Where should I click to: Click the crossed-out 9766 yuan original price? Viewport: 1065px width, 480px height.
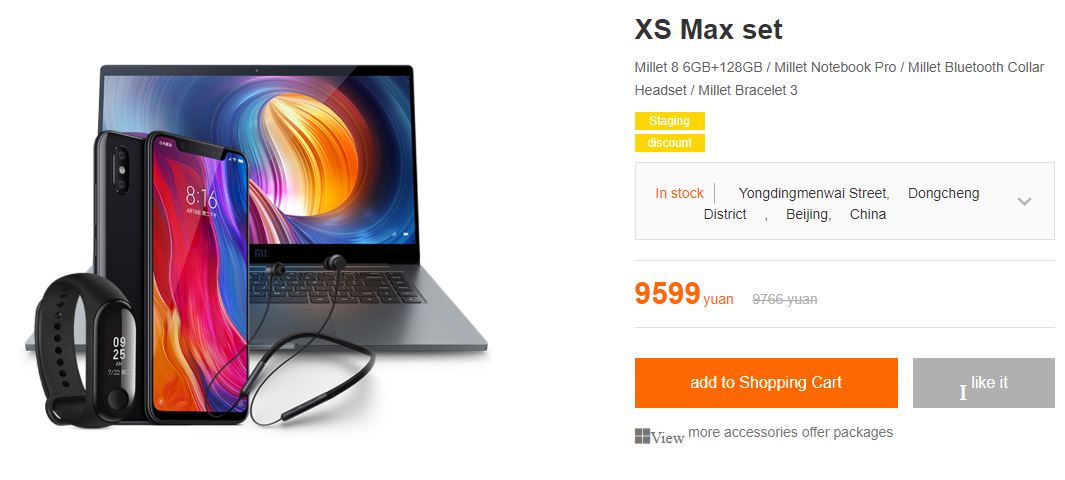click(x=784, y=299)
